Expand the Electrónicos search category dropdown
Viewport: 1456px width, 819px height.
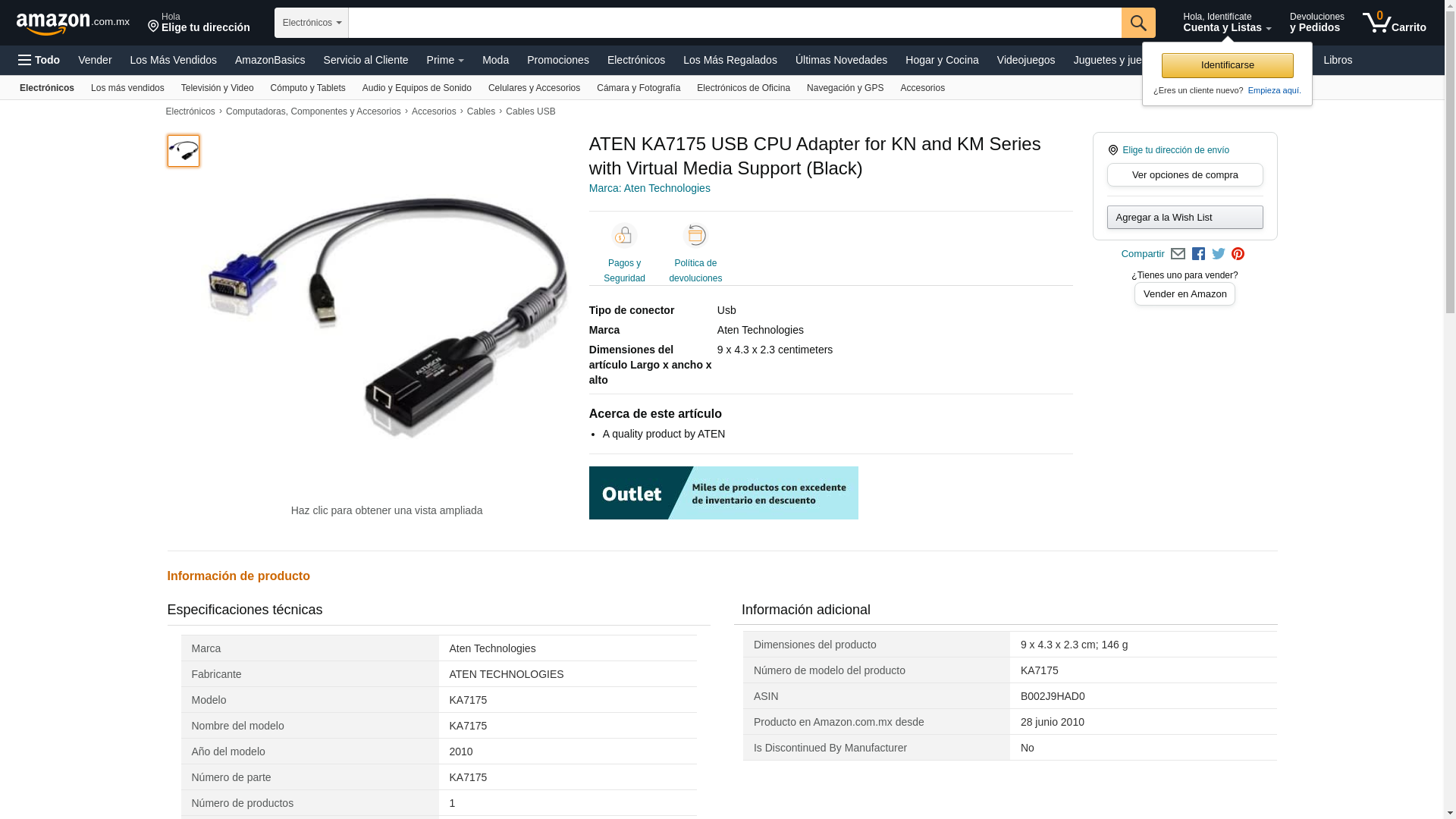pyautogui.click(x=312, y=23)
